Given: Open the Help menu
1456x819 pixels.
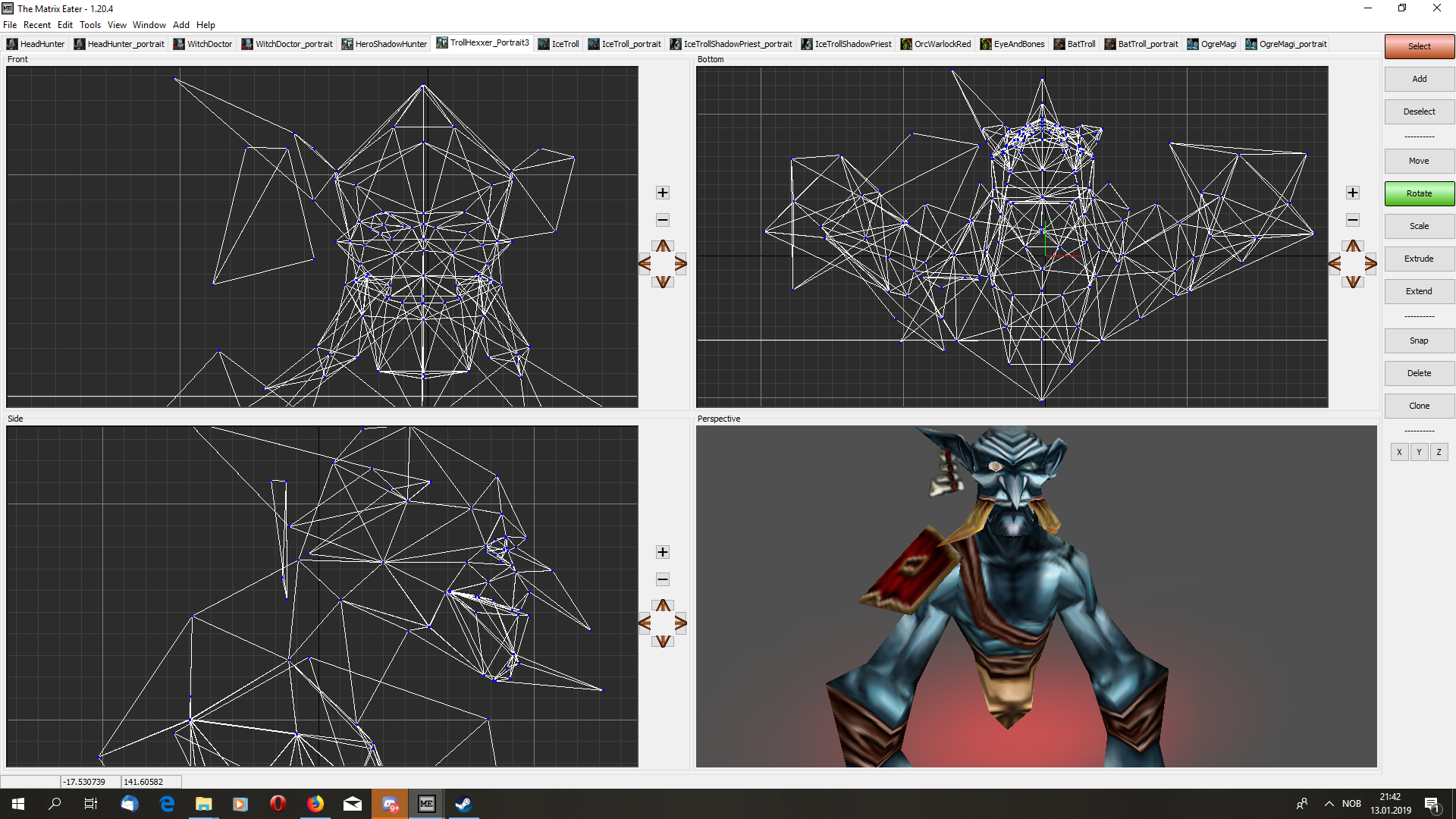Looking at the screenshot, I should (206, 25).
